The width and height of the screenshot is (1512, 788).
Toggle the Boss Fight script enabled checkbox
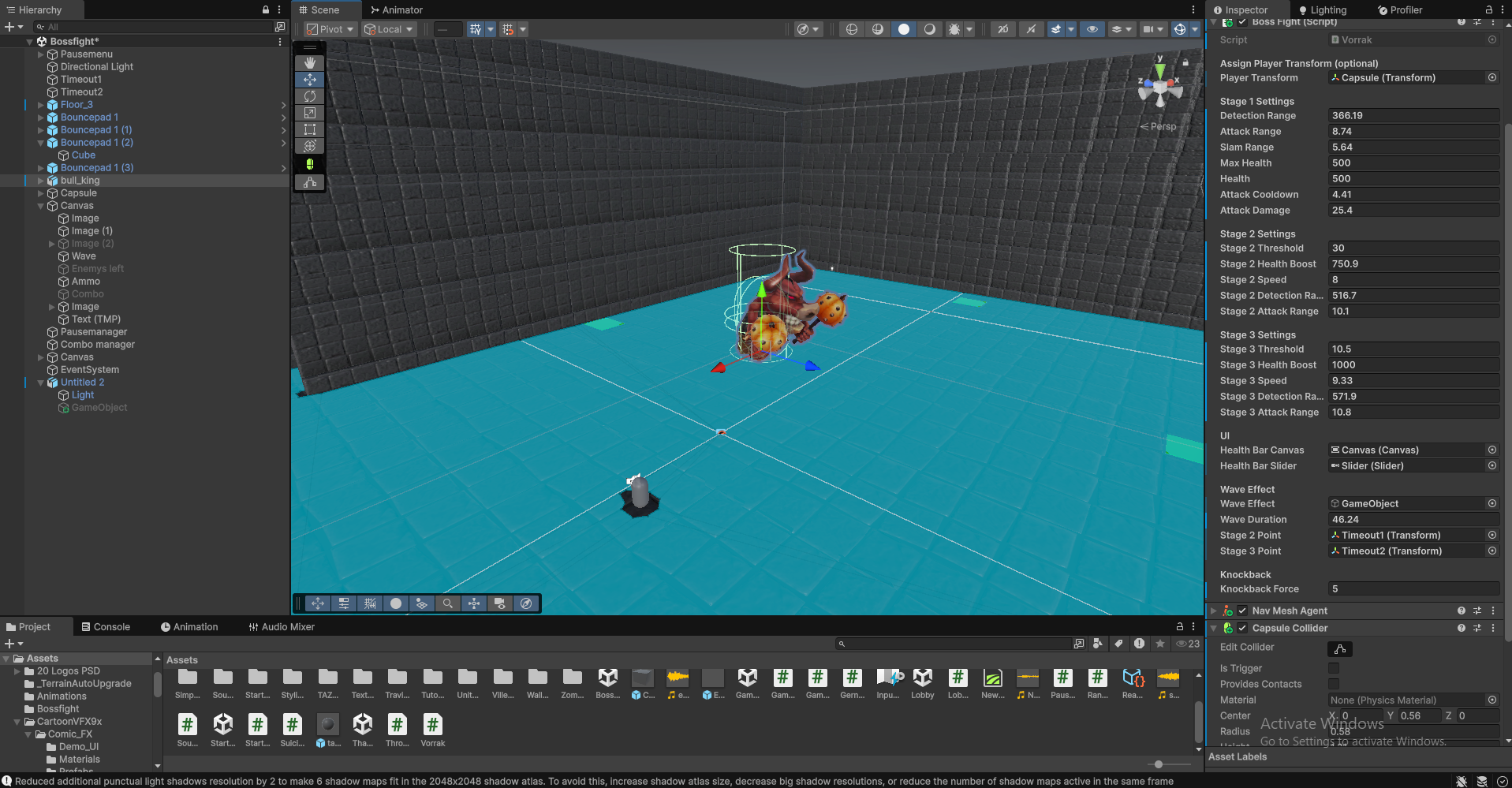(1242, 22)
